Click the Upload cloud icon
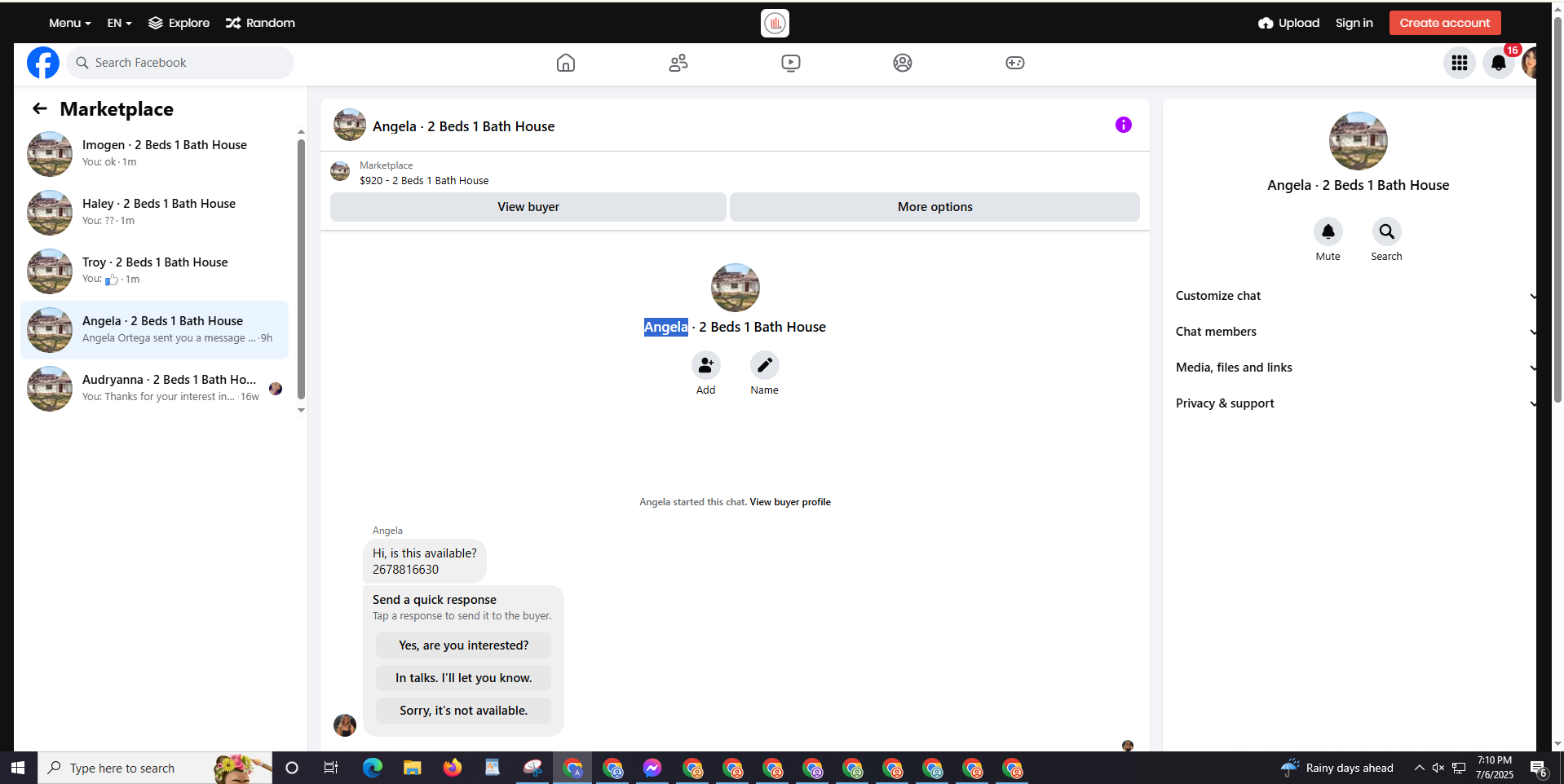 1266,23
